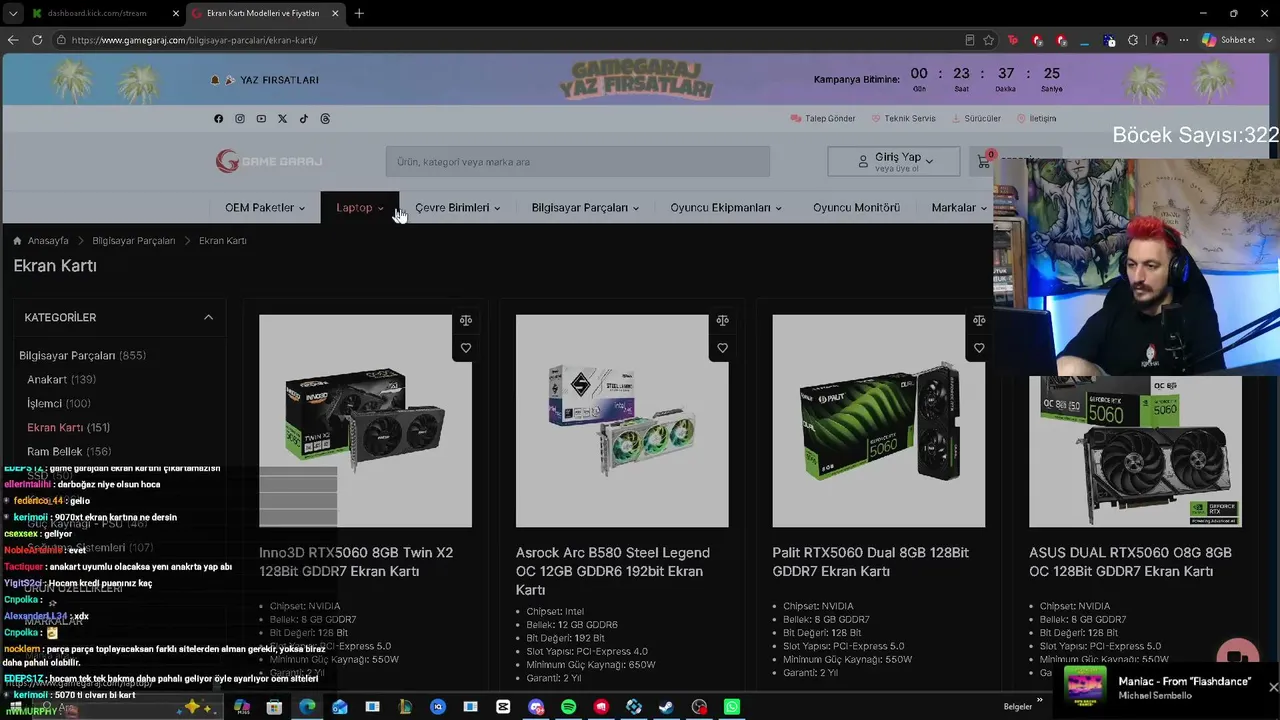Expand the Markalar menu
1280x720 pixels.
click(959, 208)
